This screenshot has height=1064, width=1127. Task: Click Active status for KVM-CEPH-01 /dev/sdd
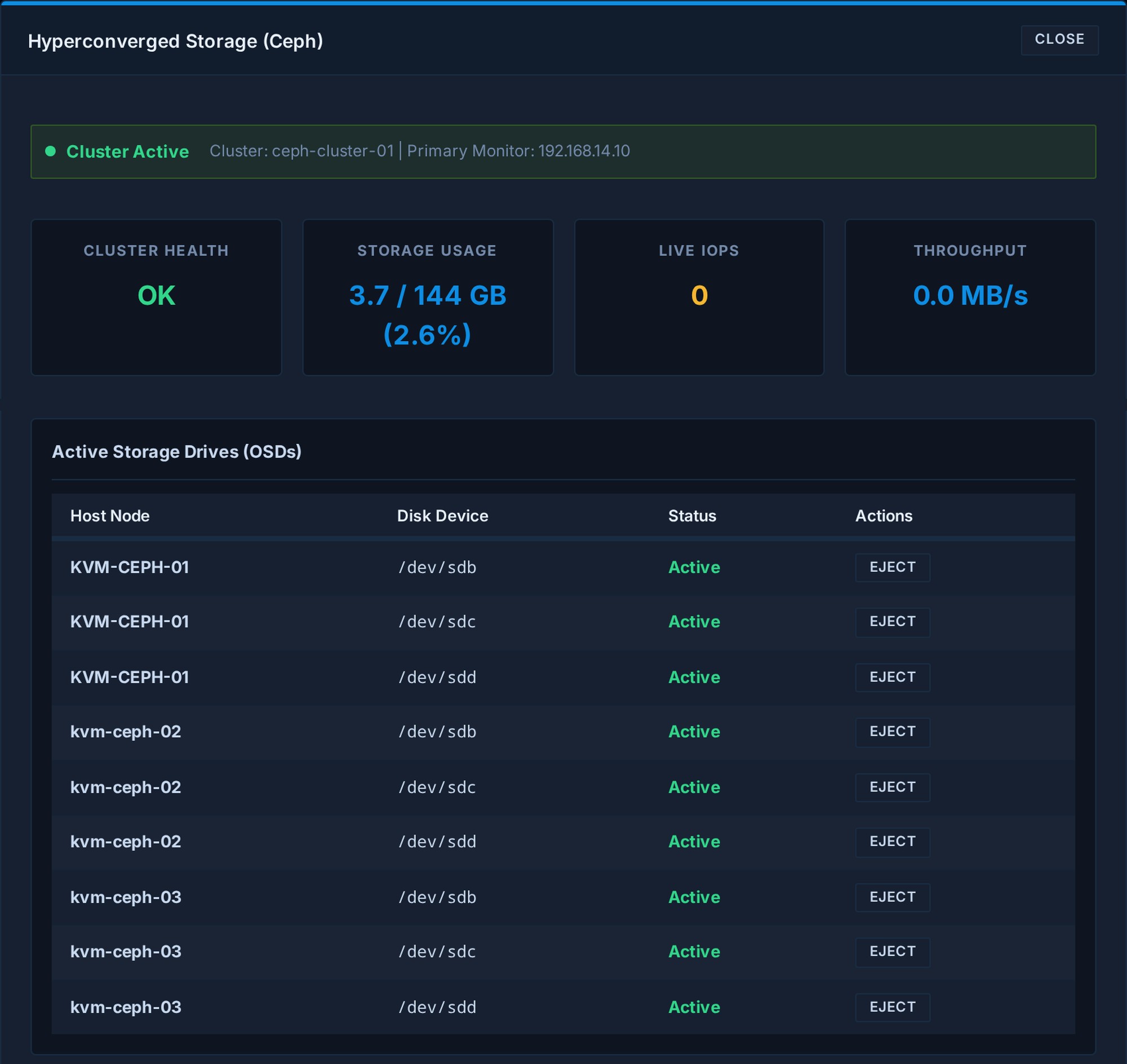pos(694,677)
